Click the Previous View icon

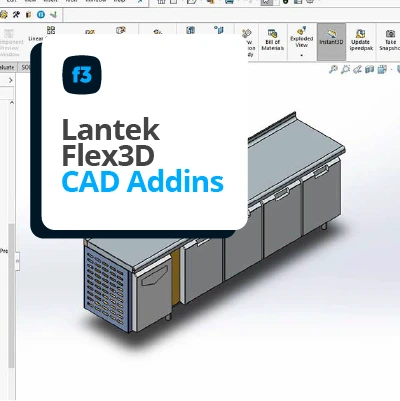[x=357, y=69]
